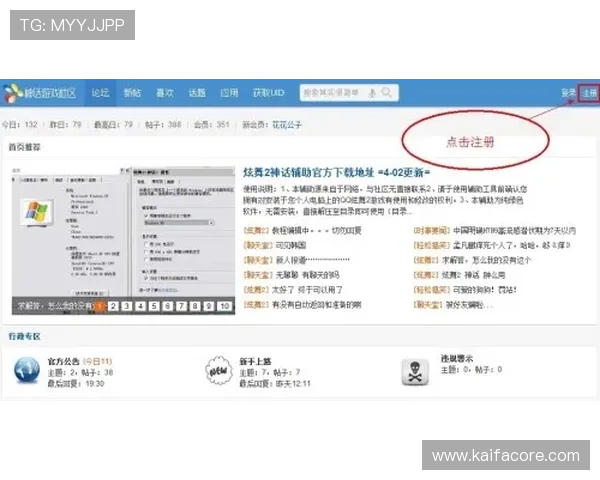
Task: Open the 应用 navigation item
Action: click(x=229, y=93)
